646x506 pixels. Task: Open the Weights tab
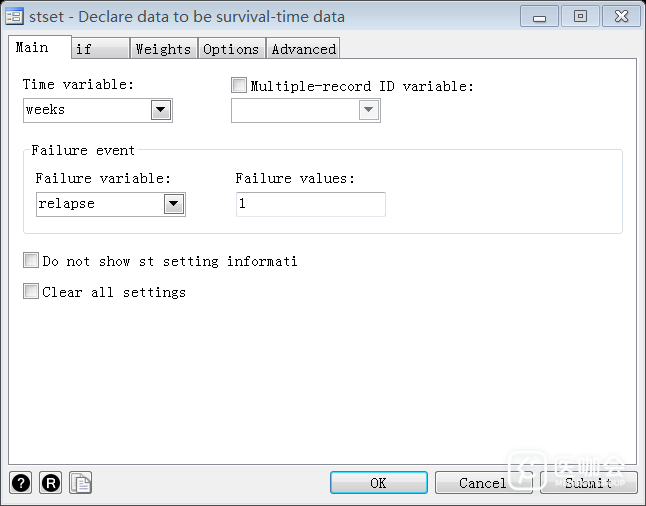coord(163,49)
